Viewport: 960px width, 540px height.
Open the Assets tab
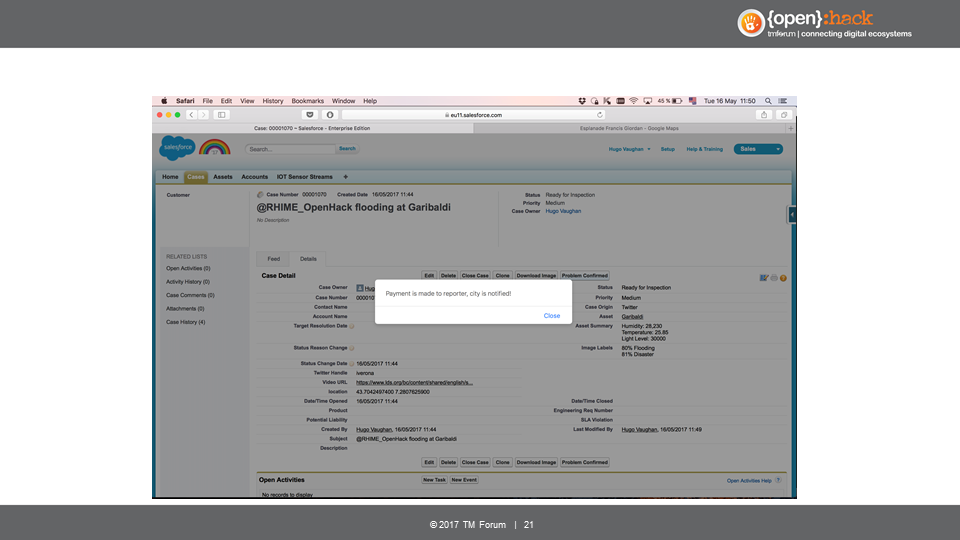(223, 177)
